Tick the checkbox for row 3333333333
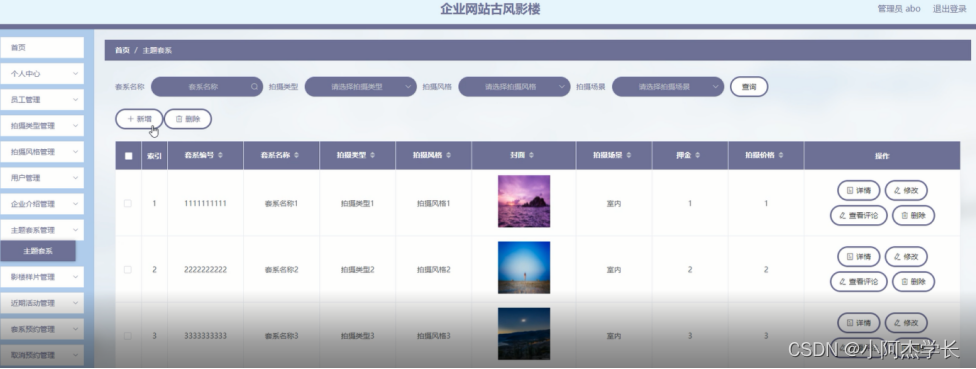976x369 pixels. pos(128,335)
